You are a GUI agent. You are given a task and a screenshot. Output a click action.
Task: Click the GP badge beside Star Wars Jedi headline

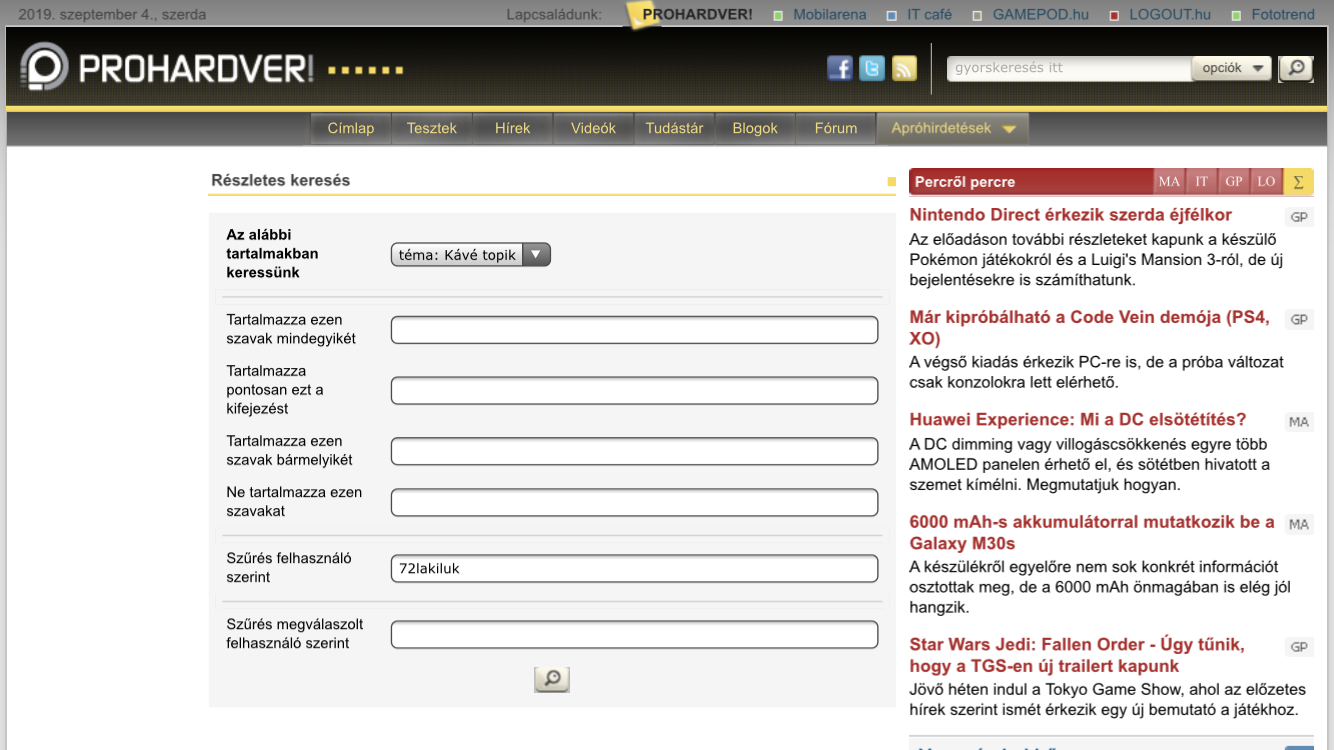(1299, 647)
